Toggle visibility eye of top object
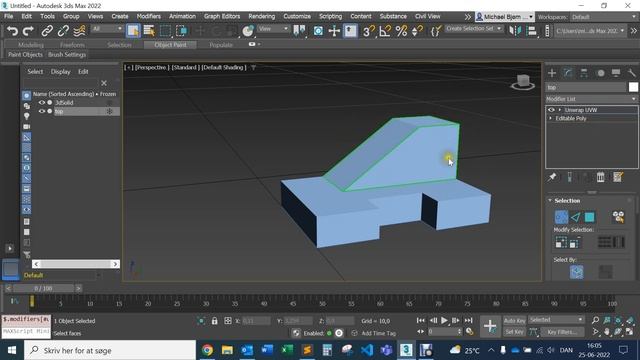640x360 pixels. 42,111
